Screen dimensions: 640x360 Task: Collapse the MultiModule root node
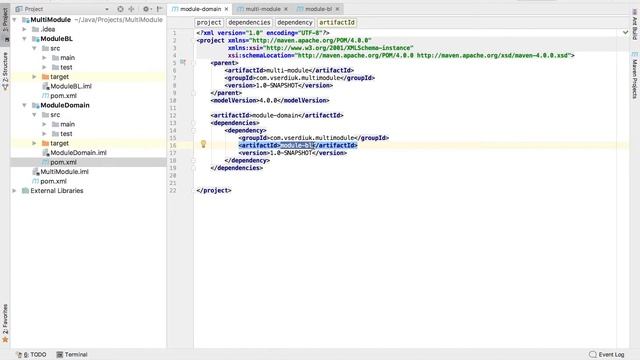click(x=15, y=20)
